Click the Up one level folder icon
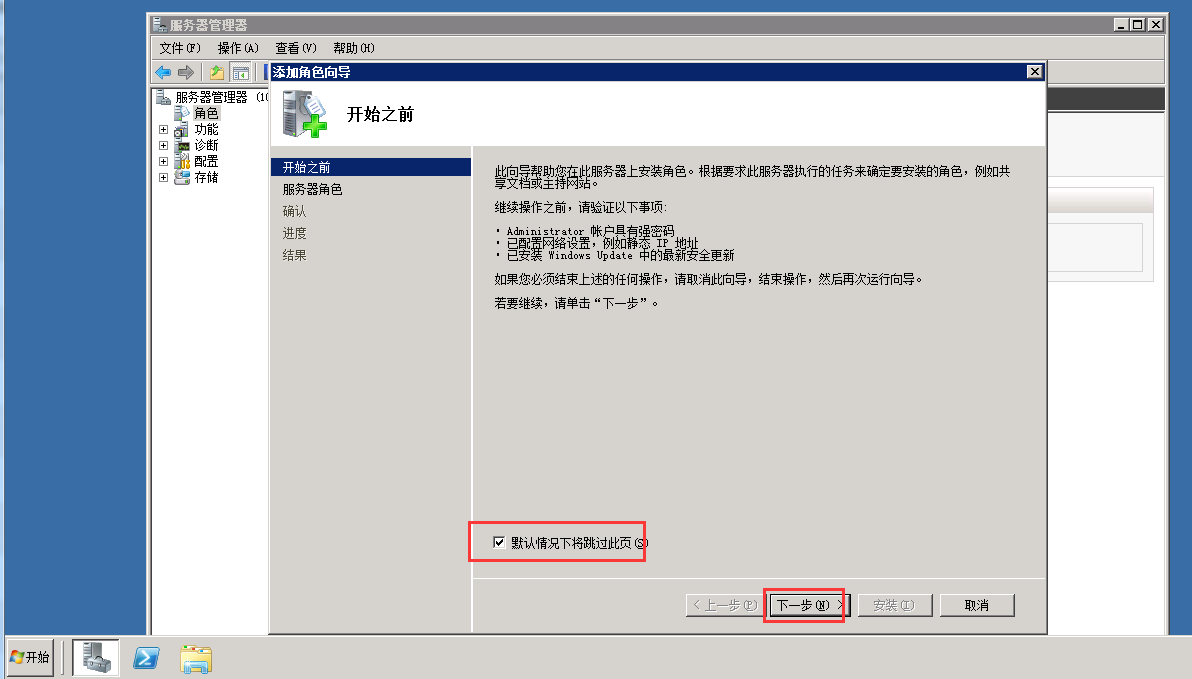The width and height of the screenshot is (1192, 679). (217, 72)
